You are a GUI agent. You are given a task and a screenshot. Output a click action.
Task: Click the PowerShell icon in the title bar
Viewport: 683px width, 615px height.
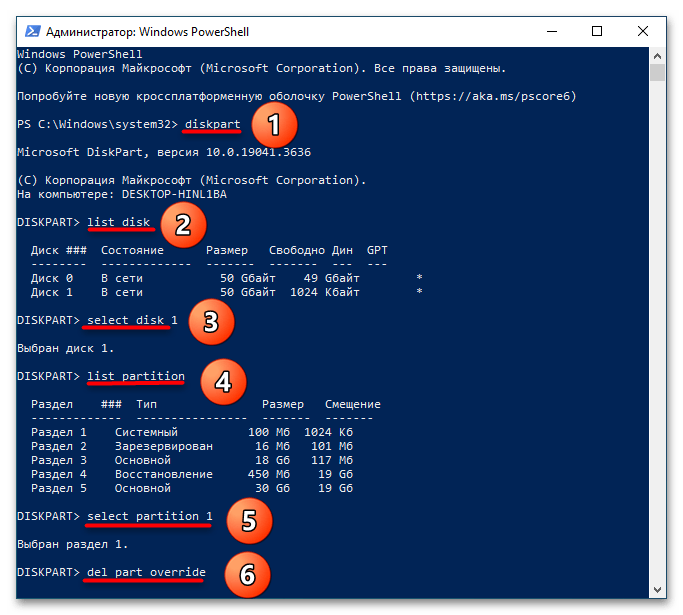pos(33,31)
